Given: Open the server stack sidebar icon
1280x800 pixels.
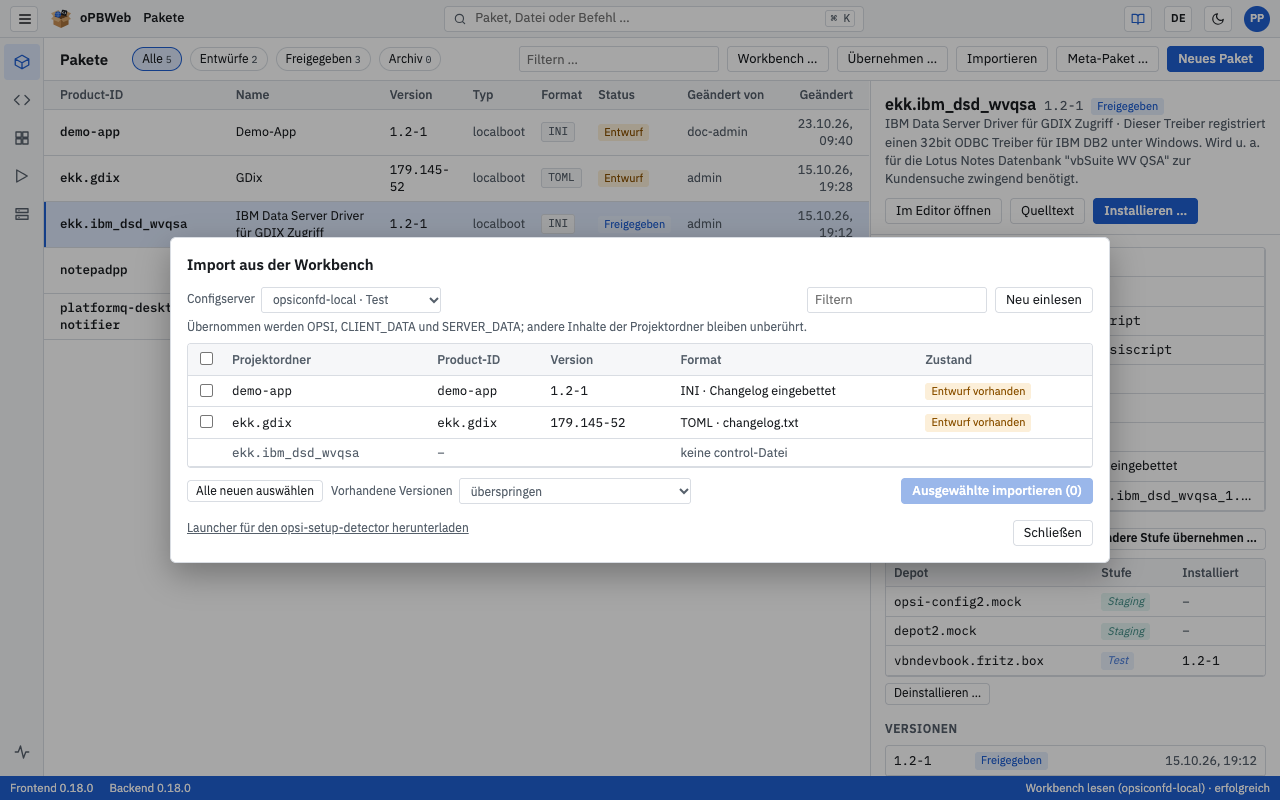Looking at the screenshot, I should [22, 214].
